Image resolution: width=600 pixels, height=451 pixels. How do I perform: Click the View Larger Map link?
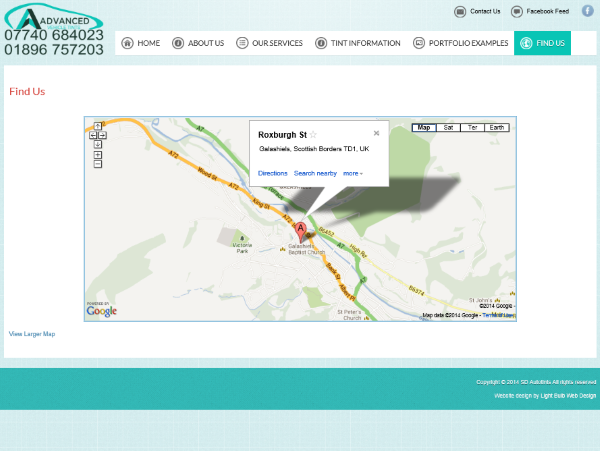click(x=32, y=334)
